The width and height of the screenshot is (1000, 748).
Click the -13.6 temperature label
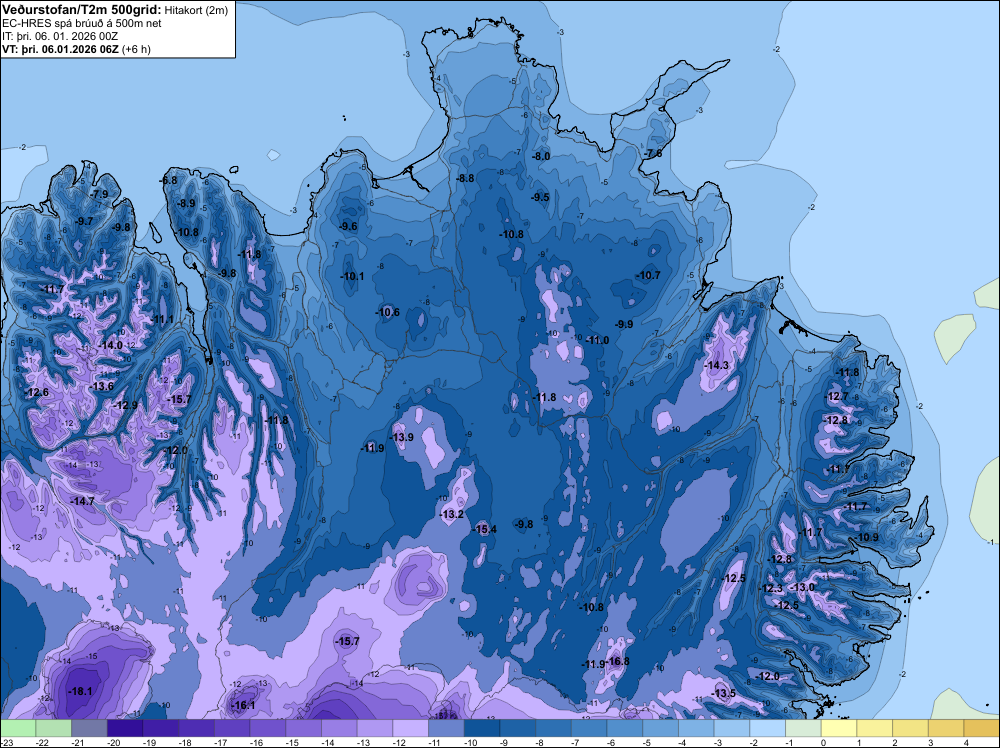[101, 386]
